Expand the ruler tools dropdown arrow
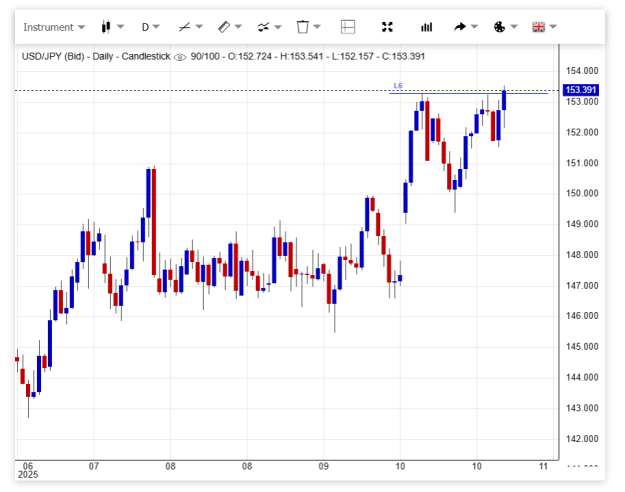The width and height of the screenshot is (625, 492). pyautogui.click(x=238, y=27)
